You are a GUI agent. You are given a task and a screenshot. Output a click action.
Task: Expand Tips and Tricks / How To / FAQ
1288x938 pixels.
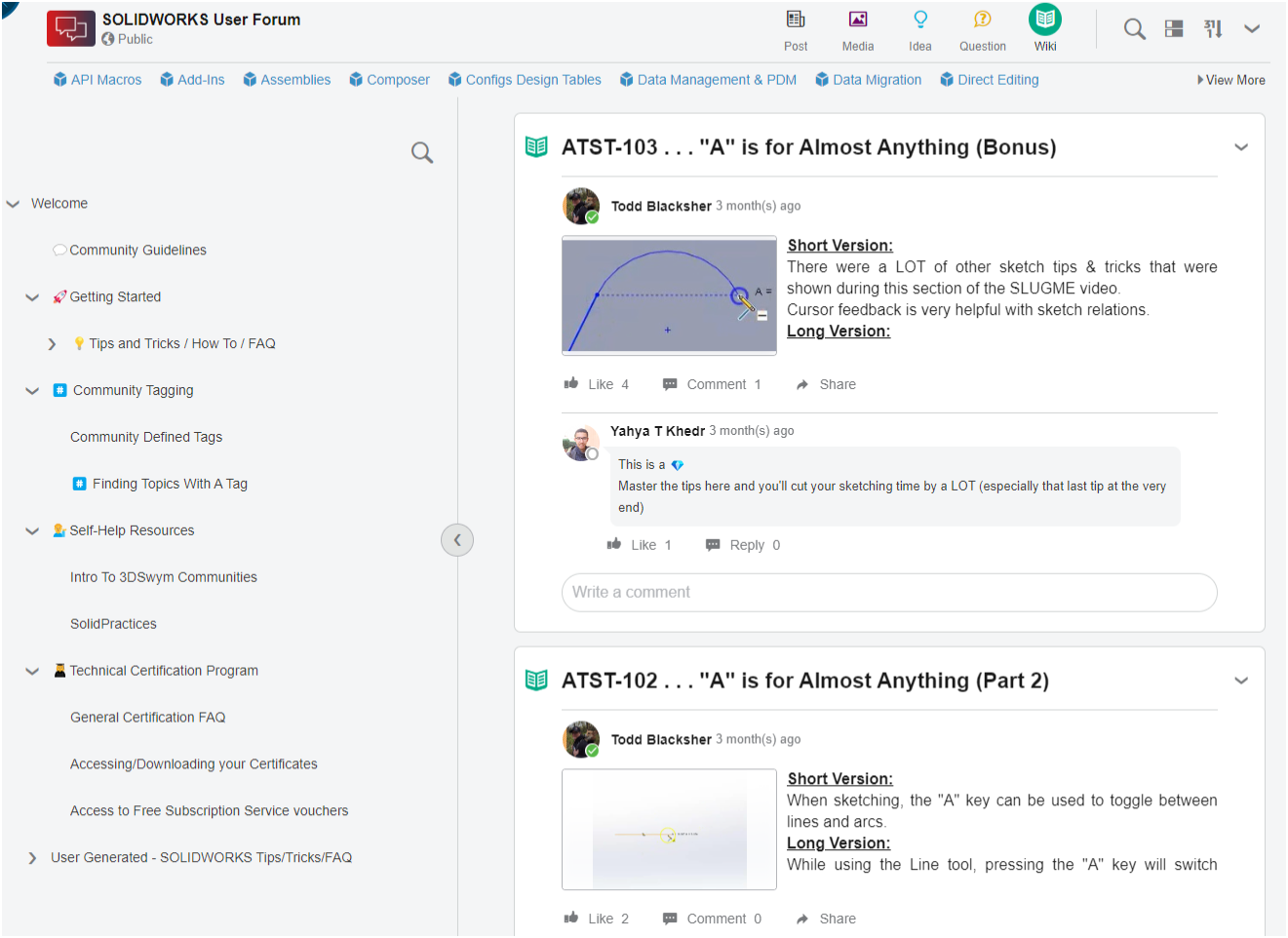52,344
